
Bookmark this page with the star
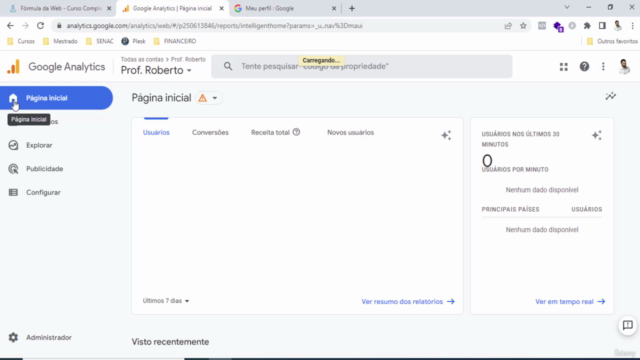tap(523, 26)
